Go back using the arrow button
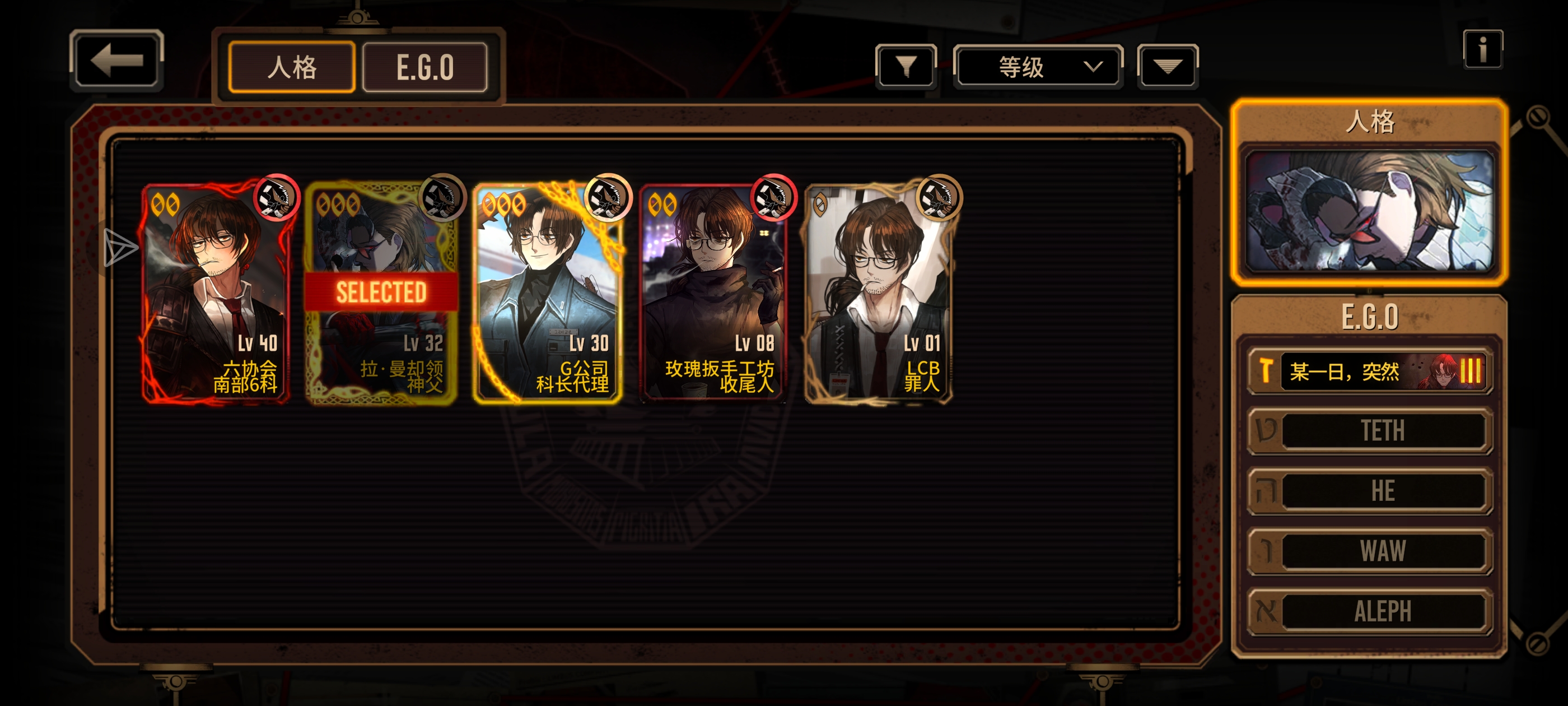Screen dimensions: 1568x706 click(116, 61)
